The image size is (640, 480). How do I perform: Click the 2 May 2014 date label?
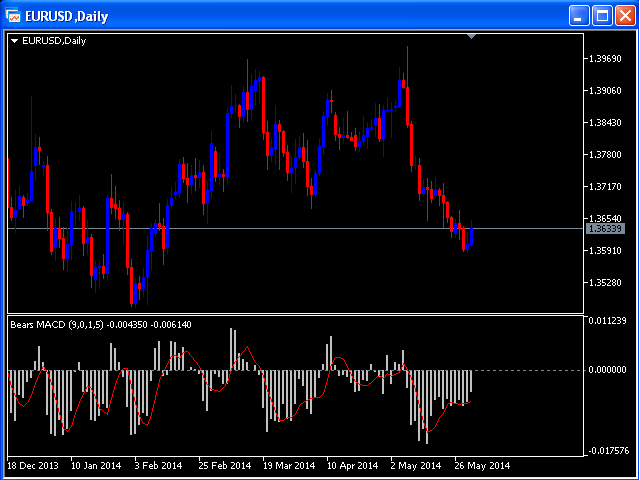point(416,465)
